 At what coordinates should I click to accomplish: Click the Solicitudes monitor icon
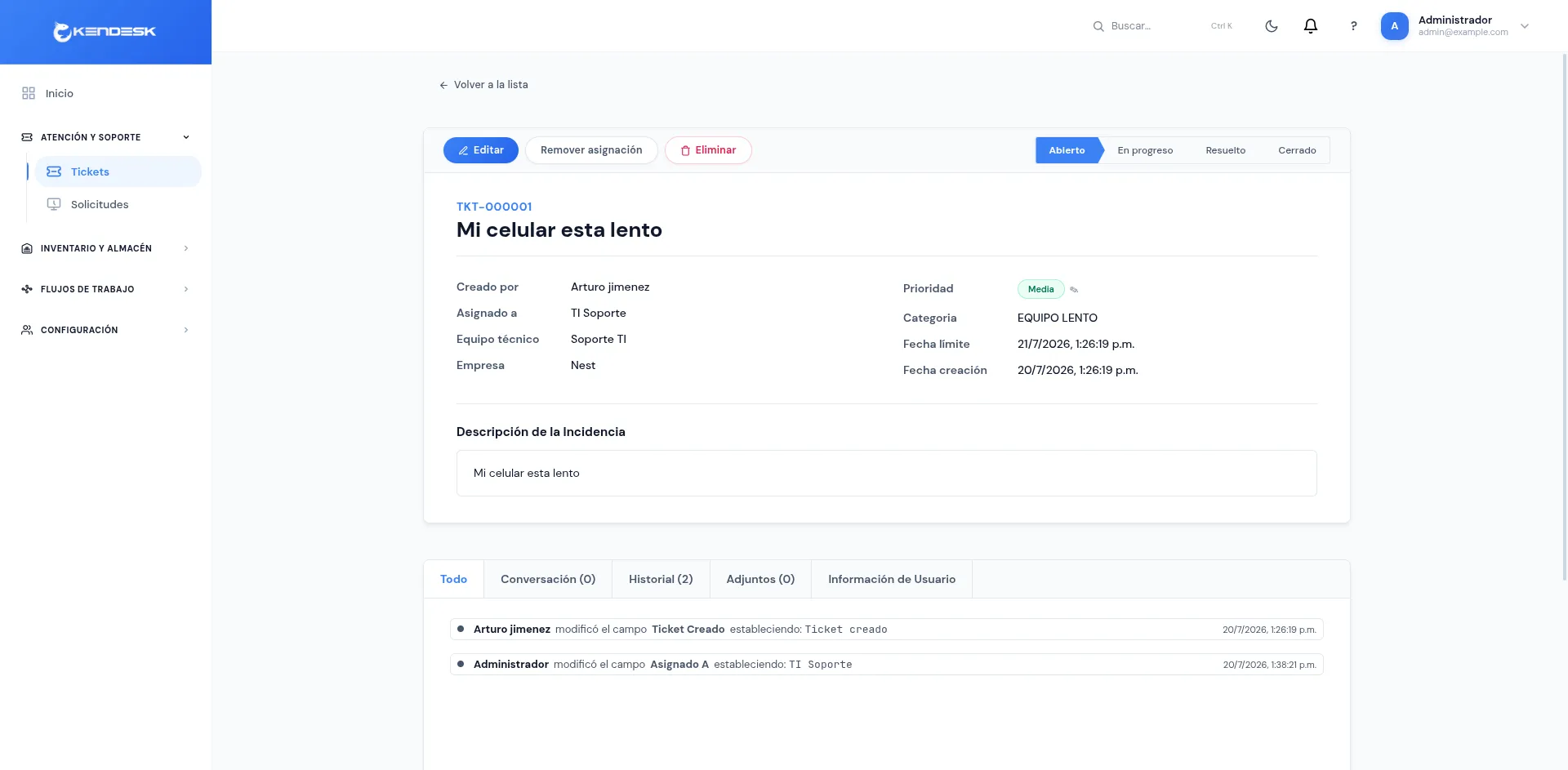click(54, 204)
